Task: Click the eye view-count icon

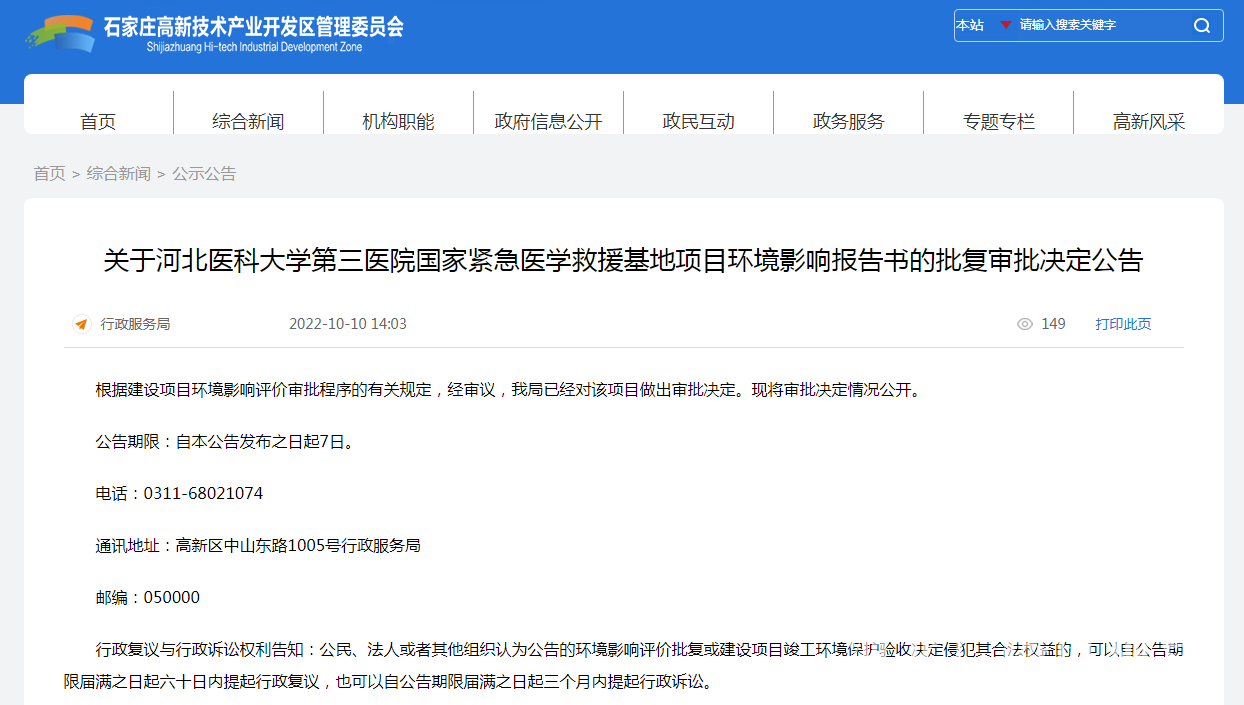Action: pyautogui.click(x=1024, y=324)
